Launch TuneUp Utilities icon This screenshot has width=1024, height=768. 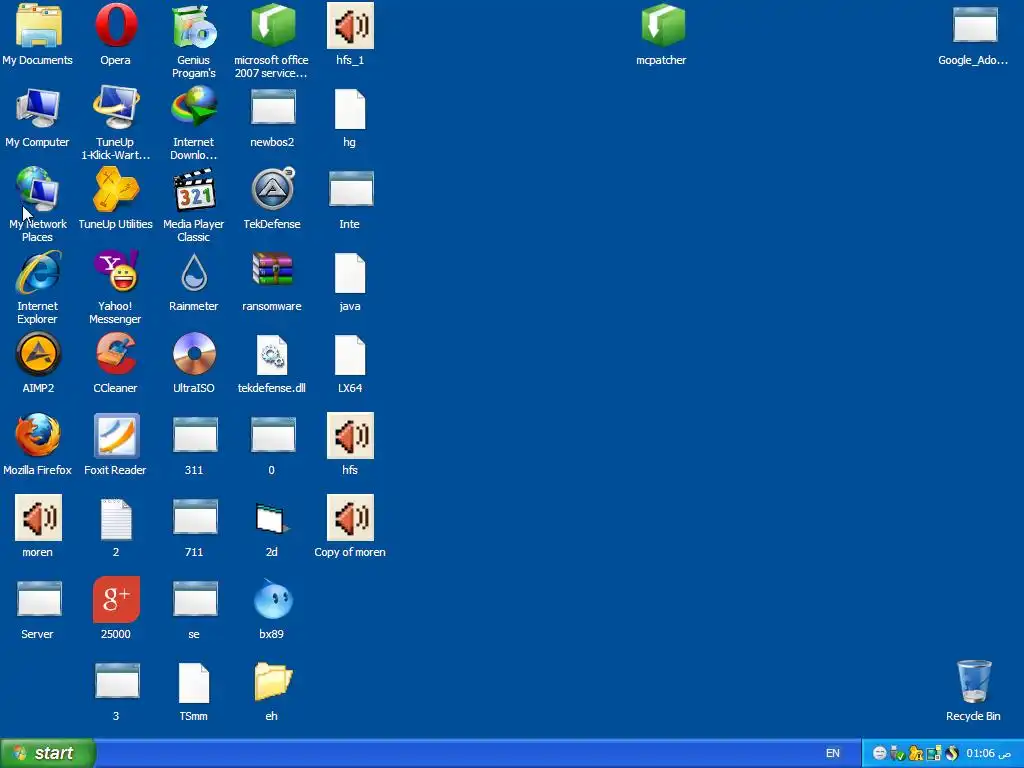tap(116, 189)
